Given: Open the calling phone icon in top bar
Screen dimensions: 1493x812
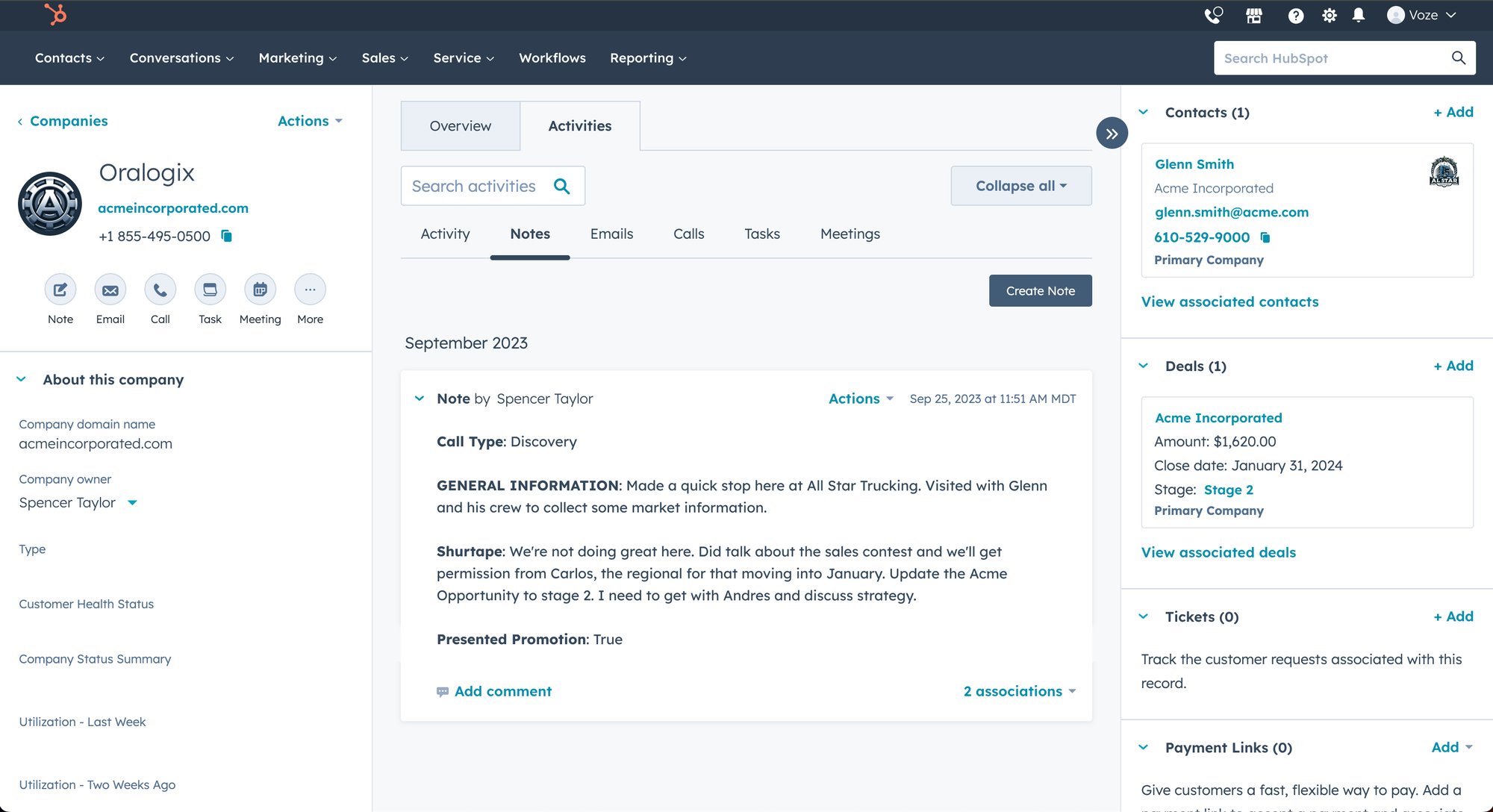Looking at the screenshot, I should pyautogui.click(x=1214, y=15).
